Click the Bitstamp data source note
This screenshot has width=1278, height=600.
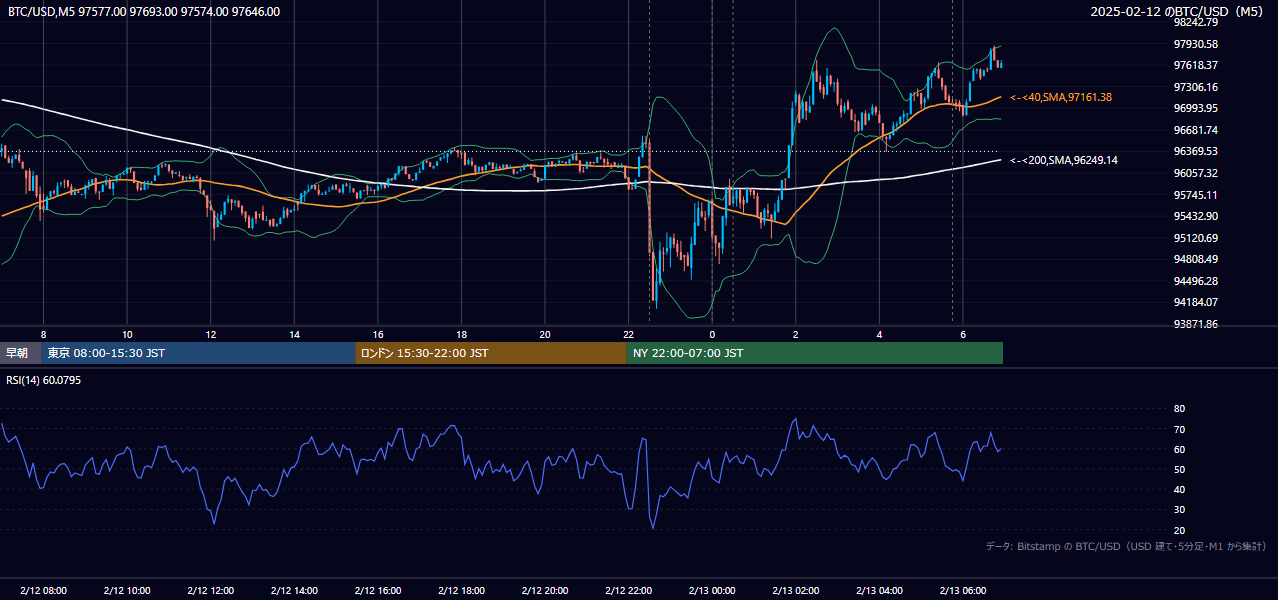pos(1126,547)
